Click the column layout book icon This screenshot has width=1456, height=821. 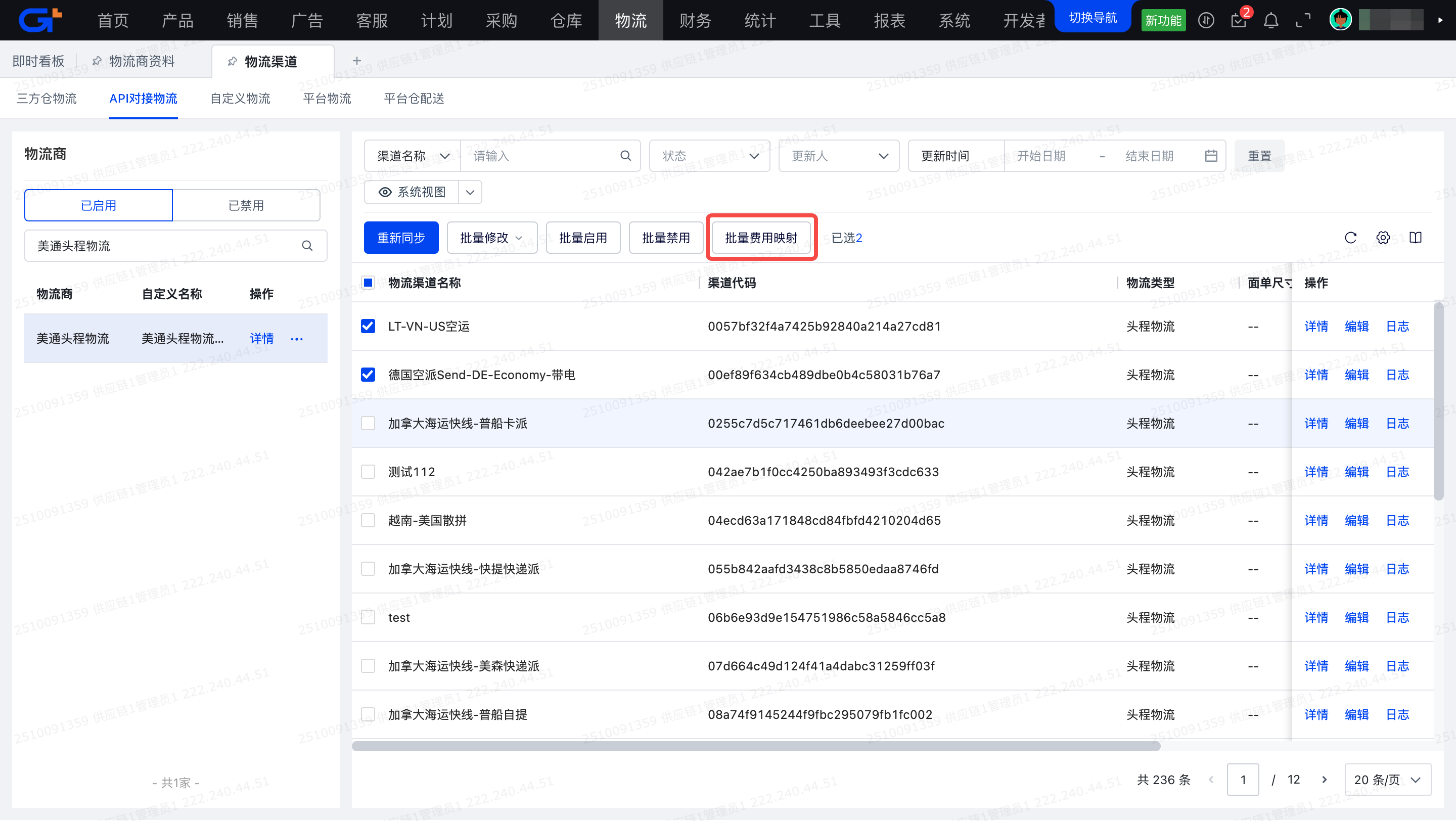pyautogui.click(x=1416, y=238)
